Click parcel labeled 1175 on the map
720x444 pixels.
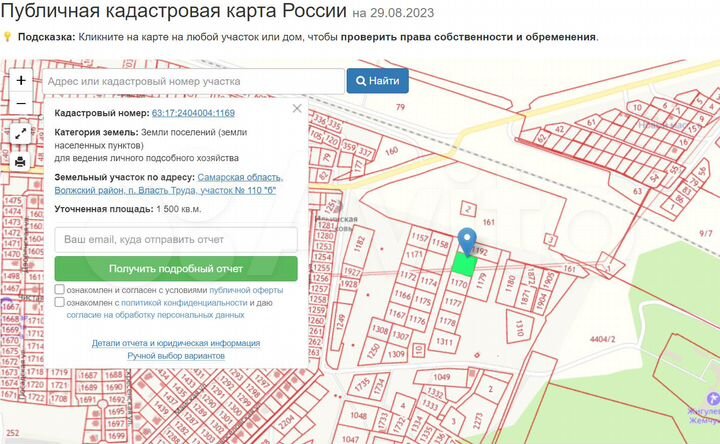point(423,301)
